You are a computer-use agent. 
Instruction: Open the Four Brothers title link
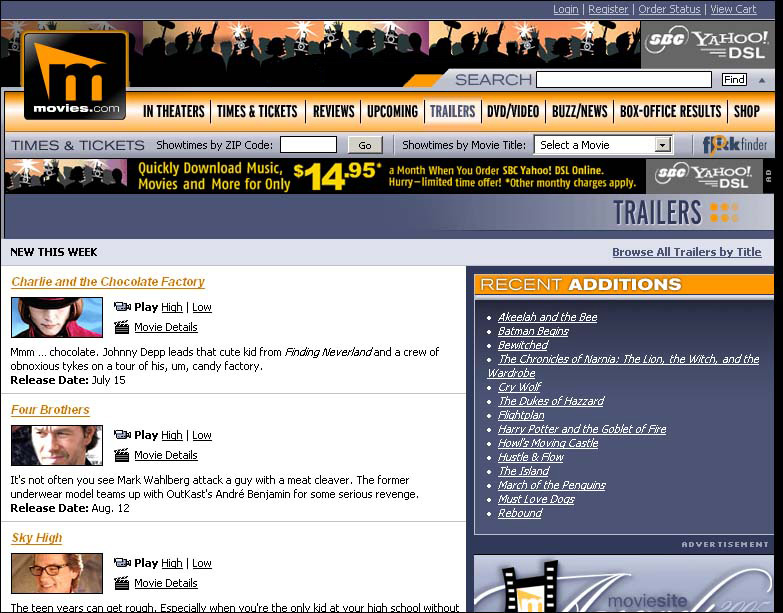click(x=50, y=410)
